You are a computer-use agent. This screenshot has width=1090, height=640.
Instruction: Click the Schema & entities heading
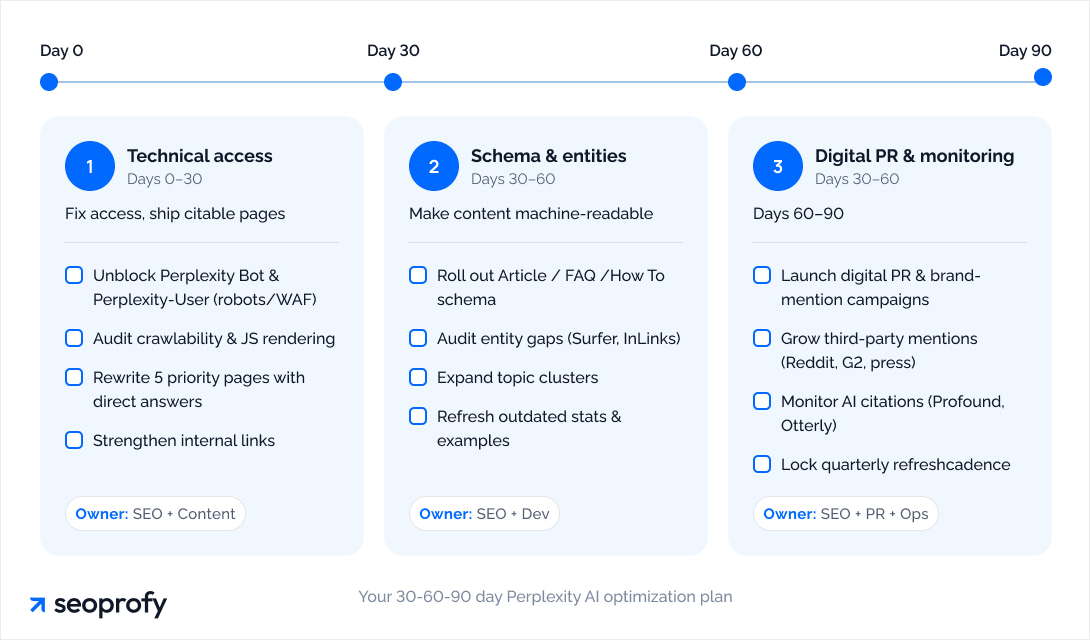coord(548,156)
